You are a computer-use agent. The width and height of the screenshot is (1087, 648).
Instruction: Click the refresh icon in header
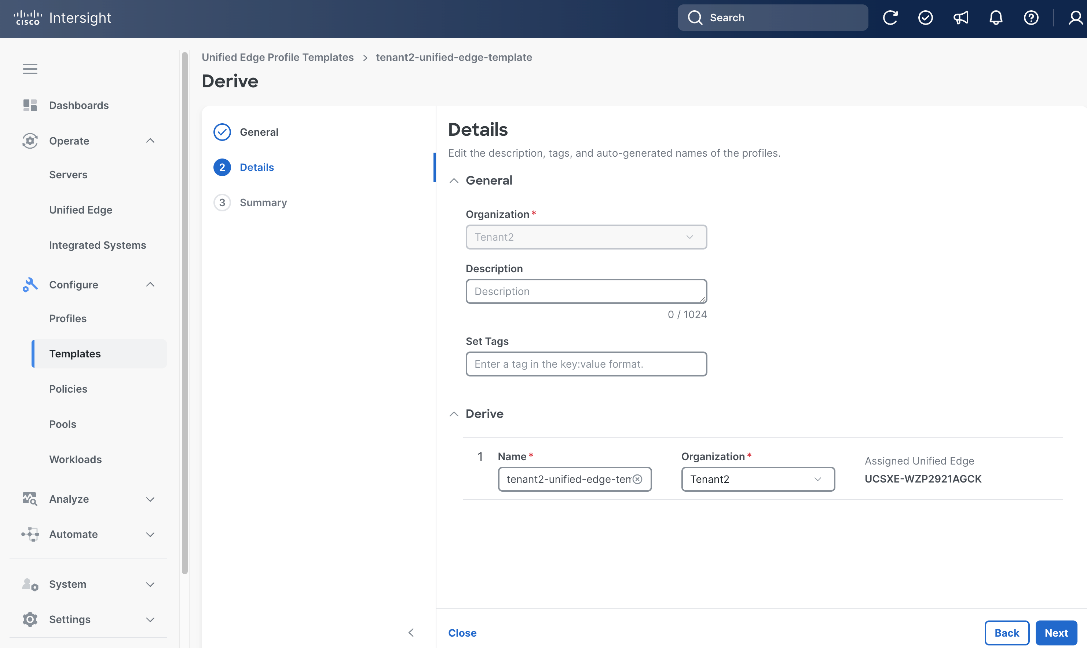coord(890,18)
